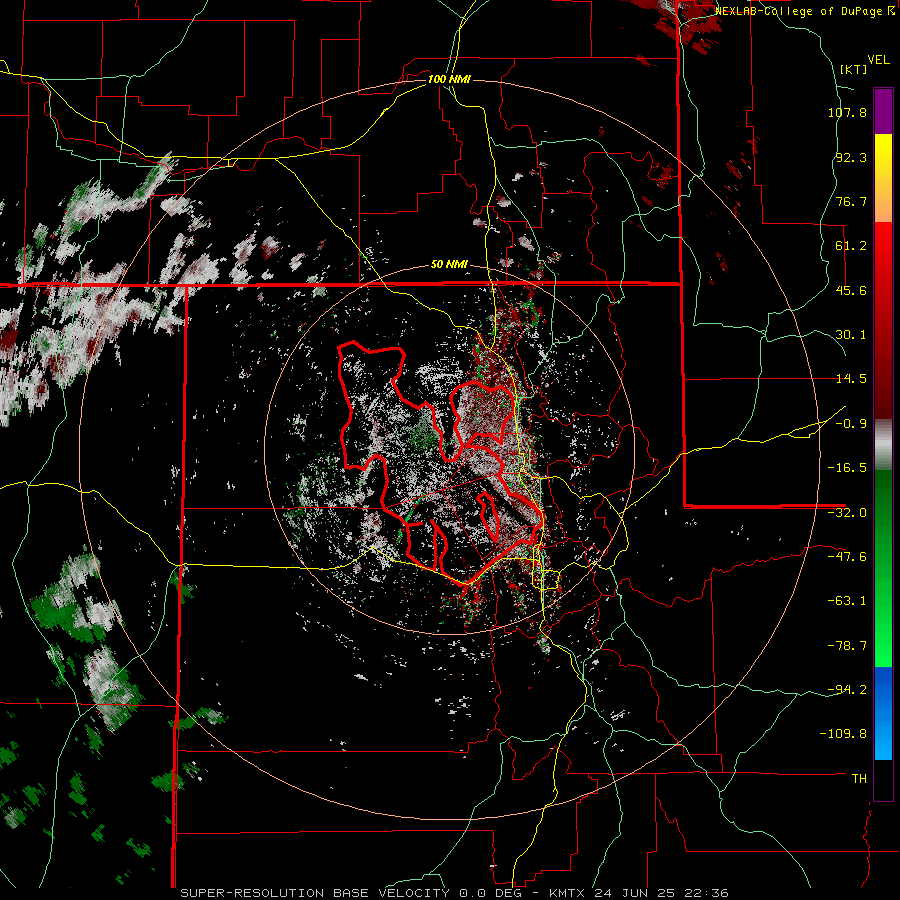Image resolution: width=900 pixels, height=900 pixels.
Task: Click the 92.3 velocity scale value
Action: coord(851,157)
